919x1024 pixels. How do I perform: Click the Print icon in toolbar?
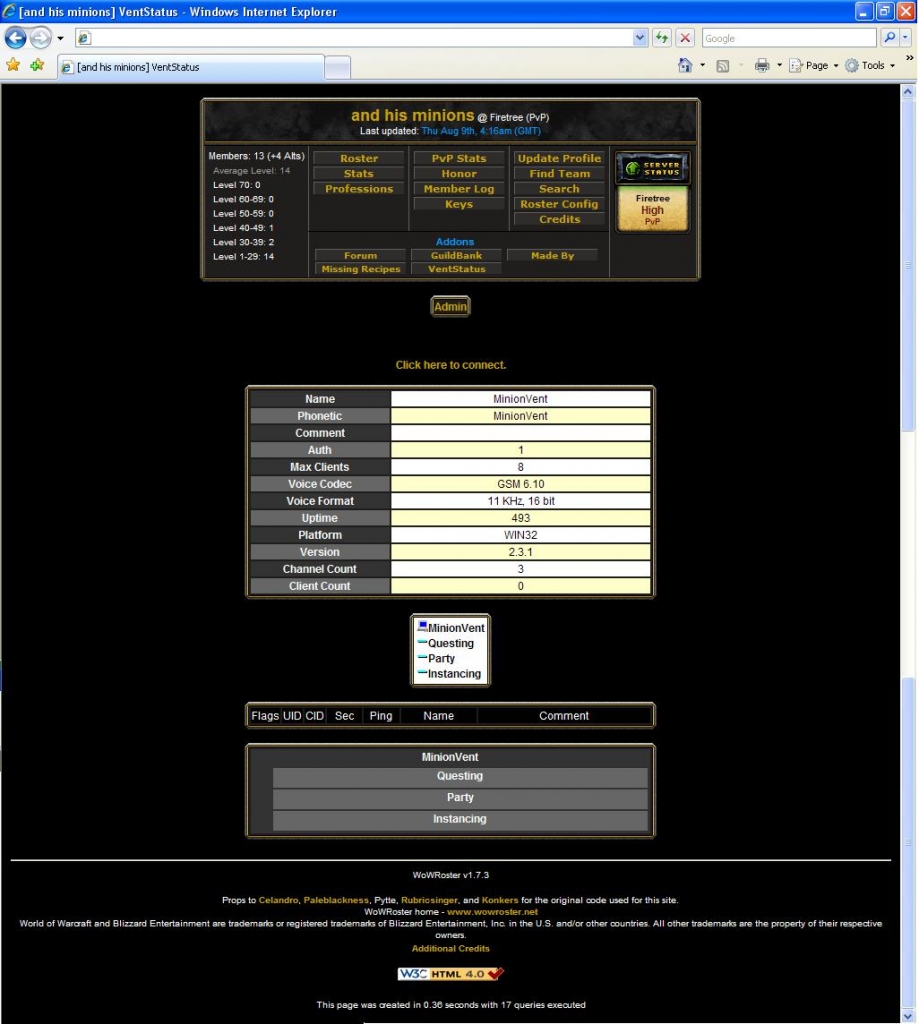point(762,65)
